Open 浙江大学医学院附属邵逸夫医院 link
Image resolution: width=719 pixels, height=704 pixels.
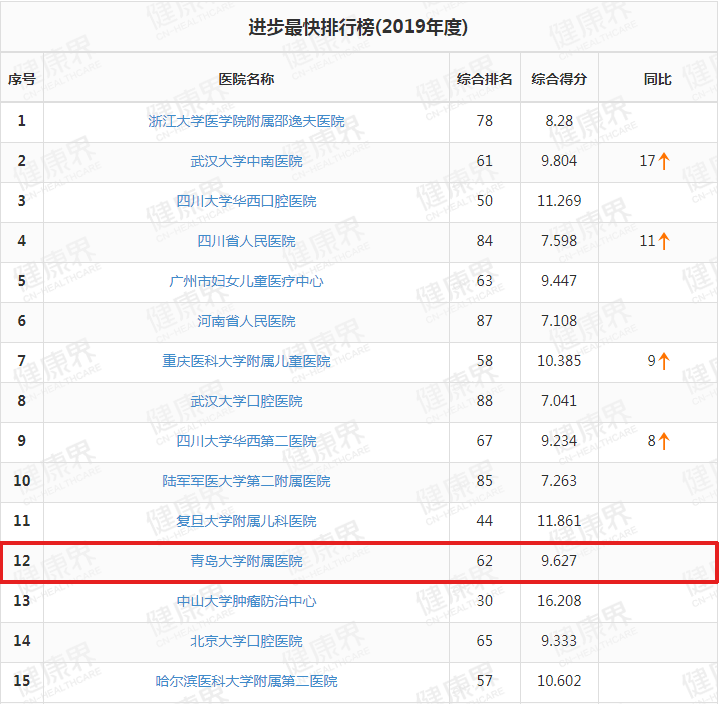246,121
